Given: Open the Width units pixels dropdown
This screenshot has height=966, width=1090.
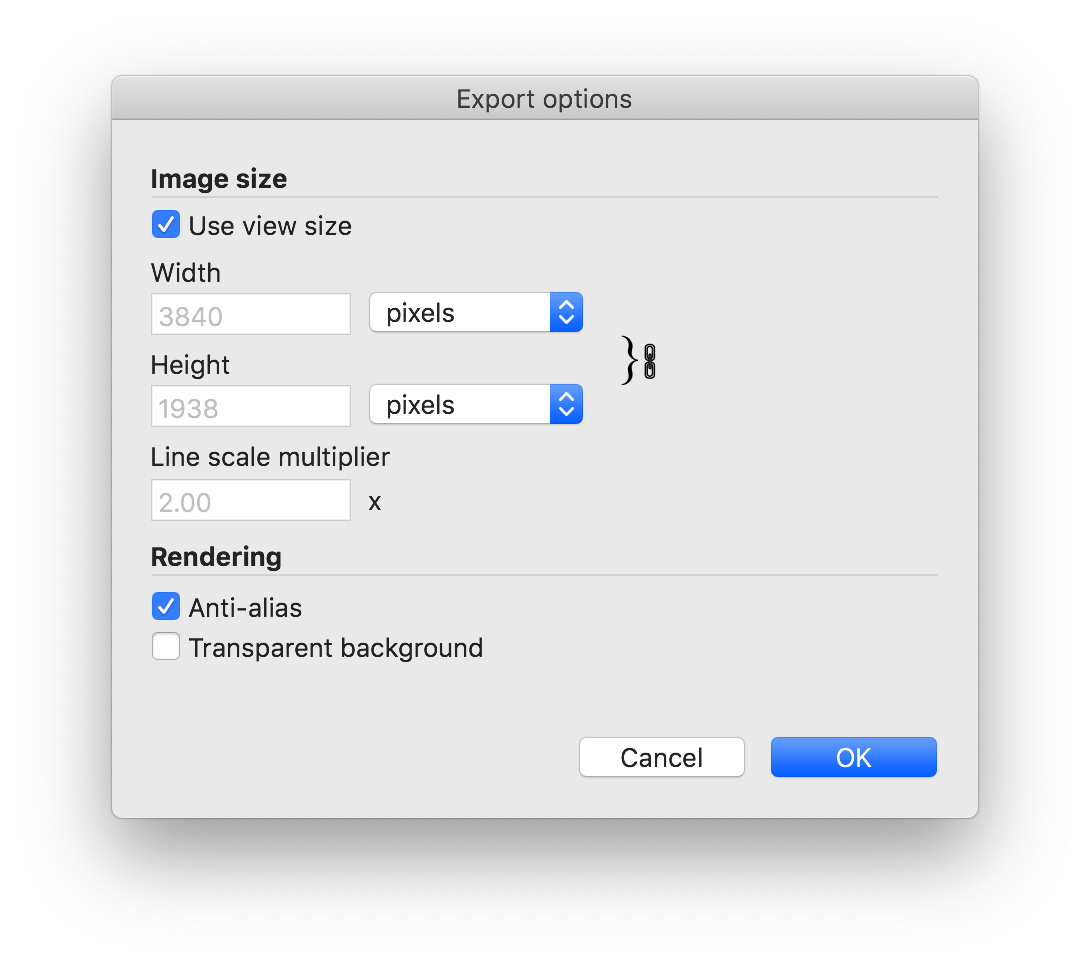Looking at the screenshot, I should pyautogui.click(x=476, y=313).
